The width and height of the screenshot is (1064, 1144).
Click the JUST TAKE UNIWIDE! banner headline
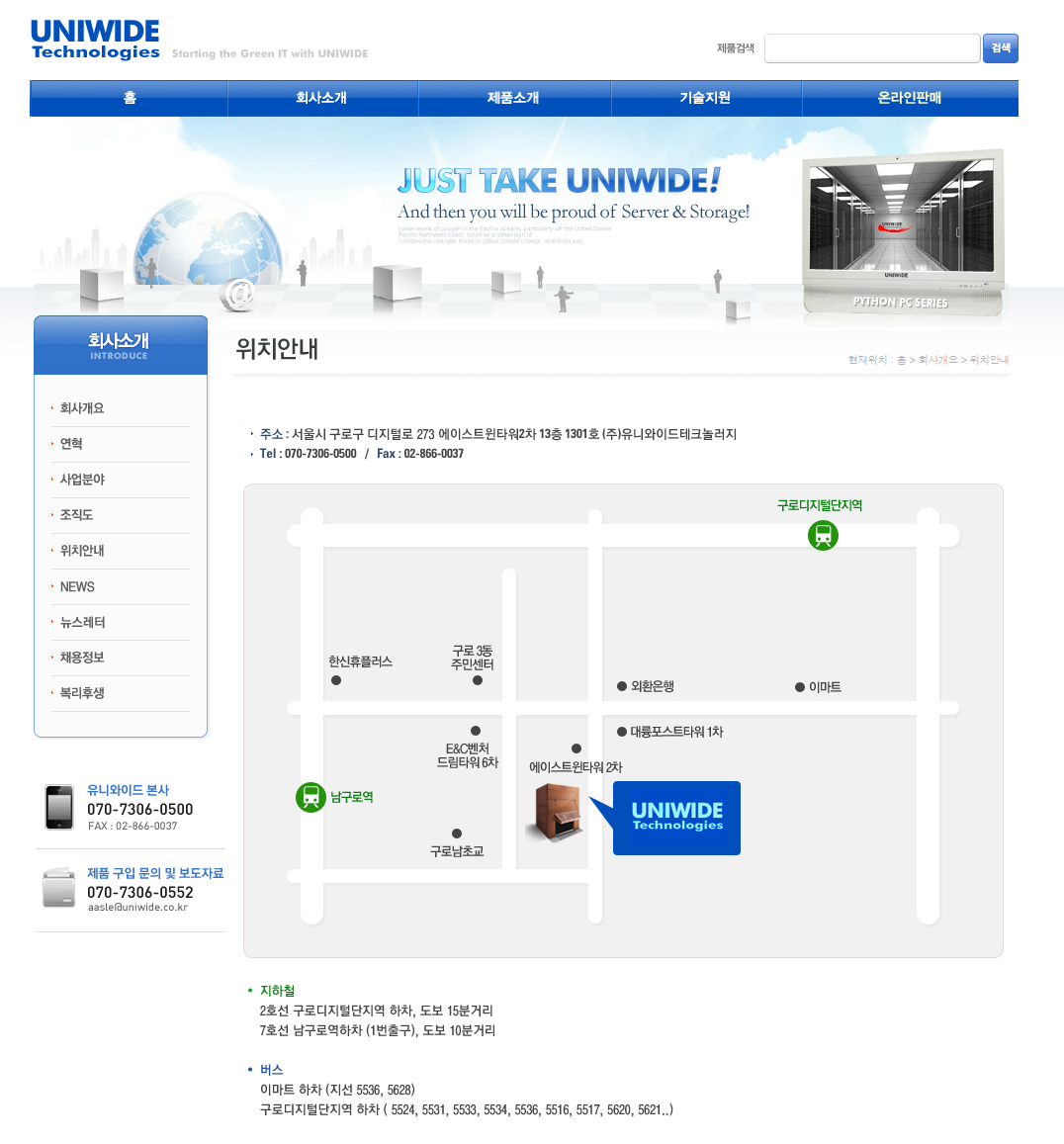[x=559, y=180]
